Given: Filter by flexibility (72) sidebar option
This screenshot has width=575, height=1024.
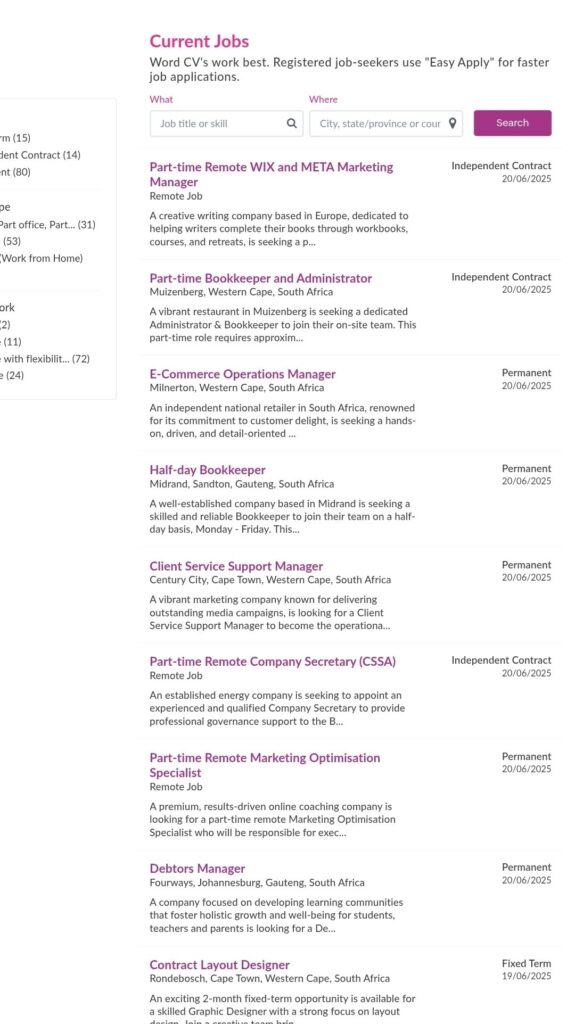Looking at the screenshot, I should [x=45, y=359].
